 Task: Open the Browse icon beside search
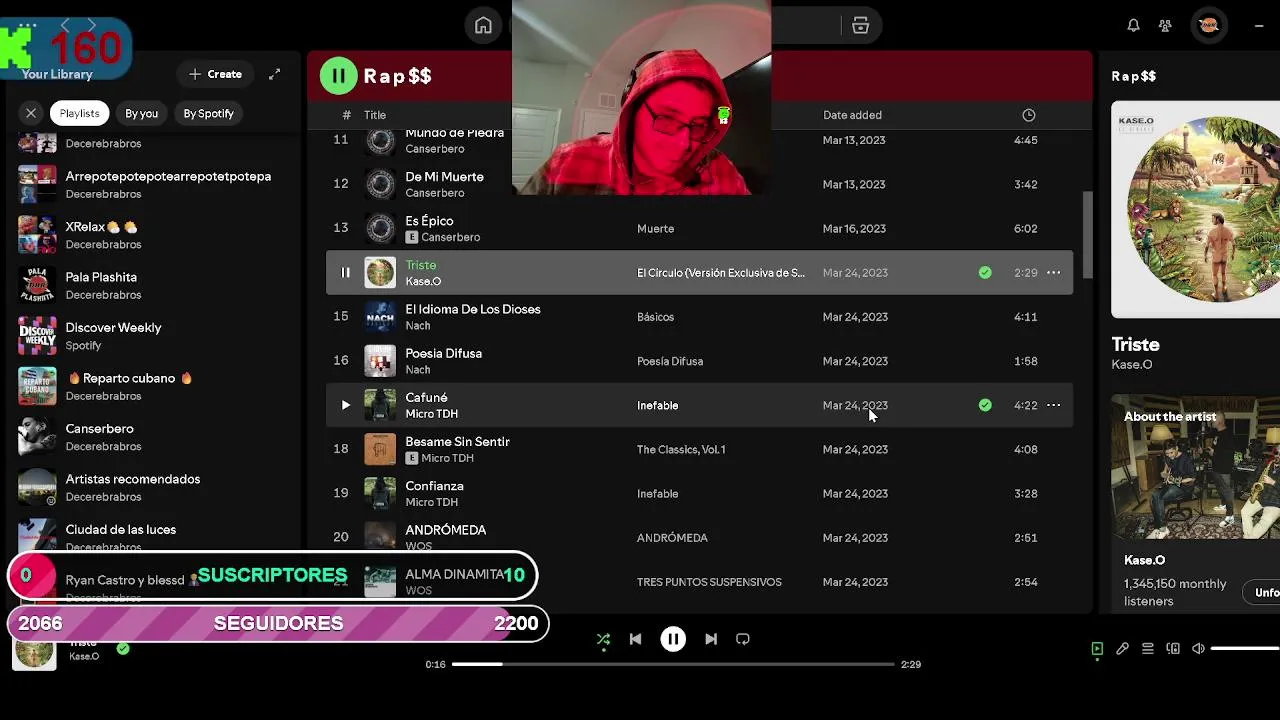[x=860, y=26]
